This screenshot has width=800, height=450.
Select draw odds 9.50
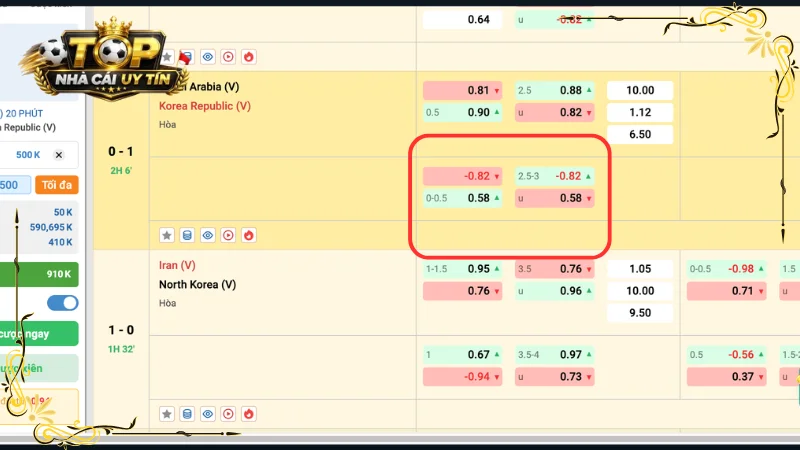click(640, 313)
